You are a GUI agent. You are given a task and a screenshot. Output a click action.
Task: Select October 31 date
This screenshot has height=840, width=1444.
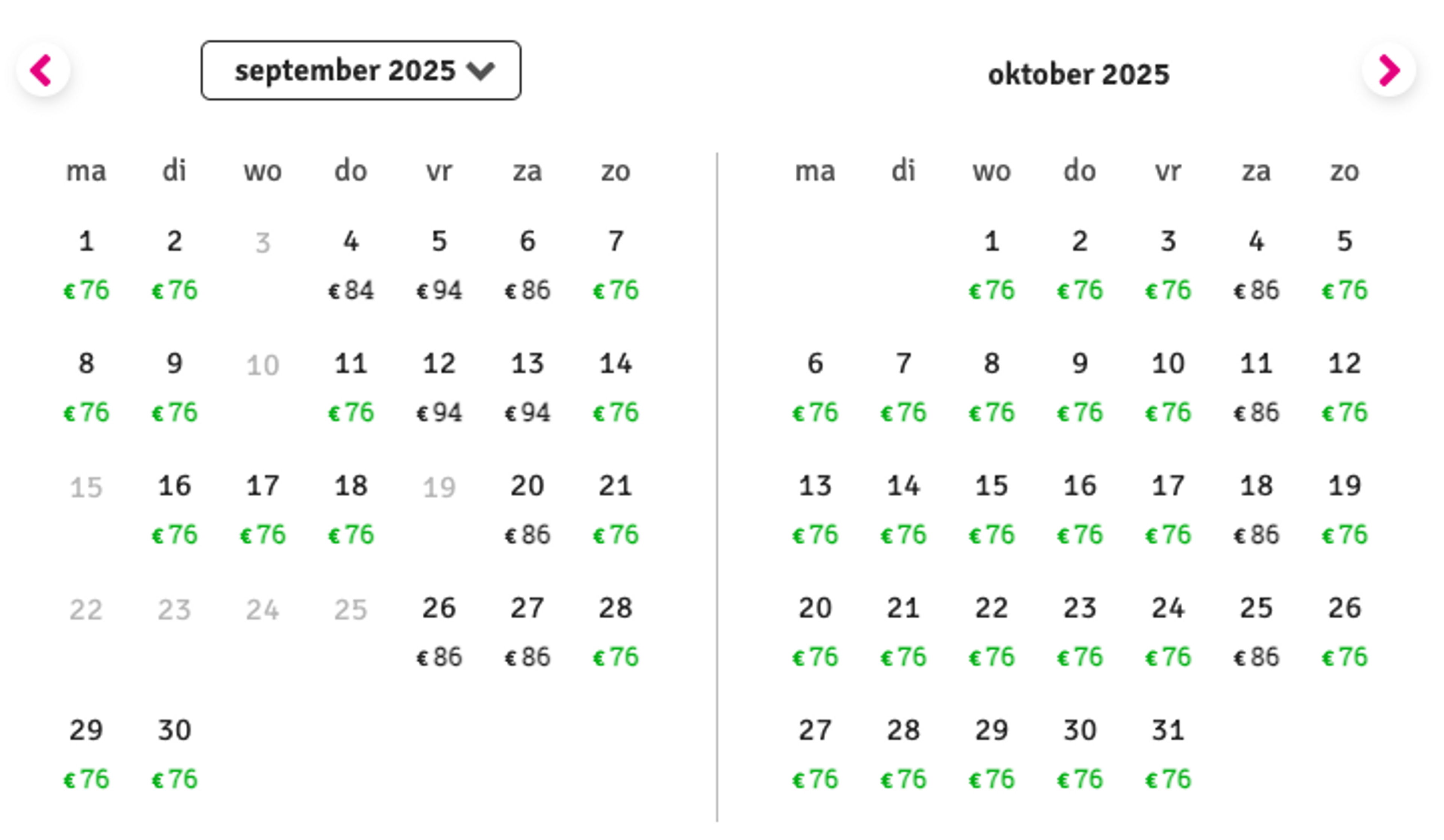coord(1168,755)
